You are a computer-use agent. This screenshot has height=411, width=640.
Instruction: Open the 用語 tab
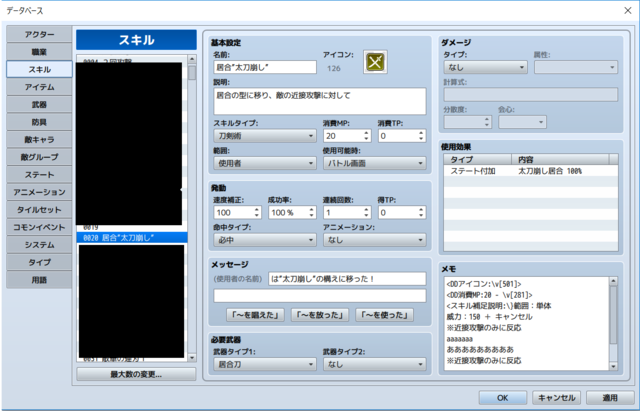(x=39, y=280)
